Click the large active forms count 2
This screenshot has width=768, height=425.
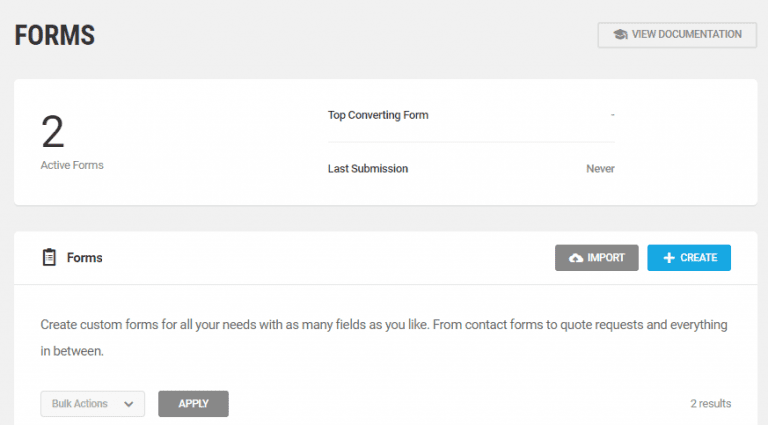(53, 132)
